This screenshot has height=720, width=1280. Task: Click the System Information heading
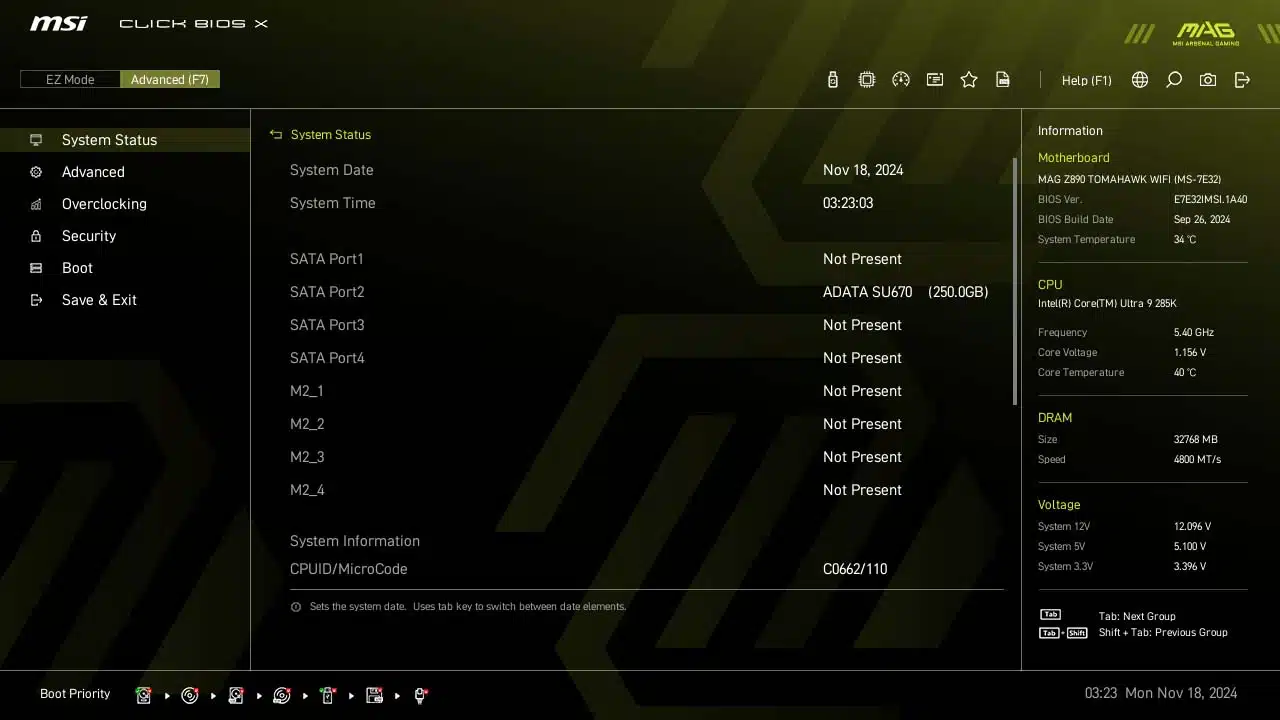pos(355,541)
